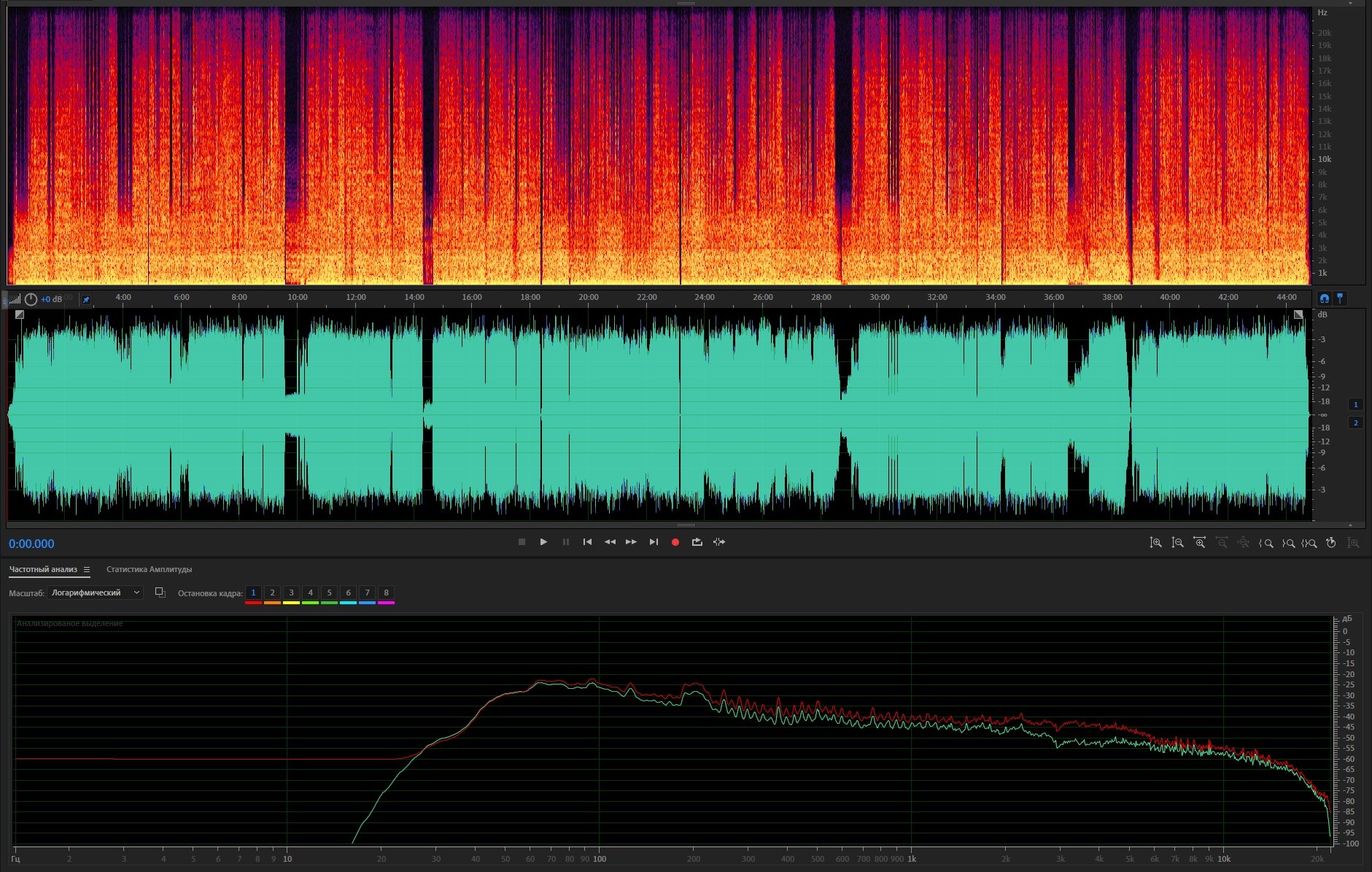This screenshot has width=1372, height=872.
Task: Open the Масштаб scale dropdown
Action: pos(95,593)
